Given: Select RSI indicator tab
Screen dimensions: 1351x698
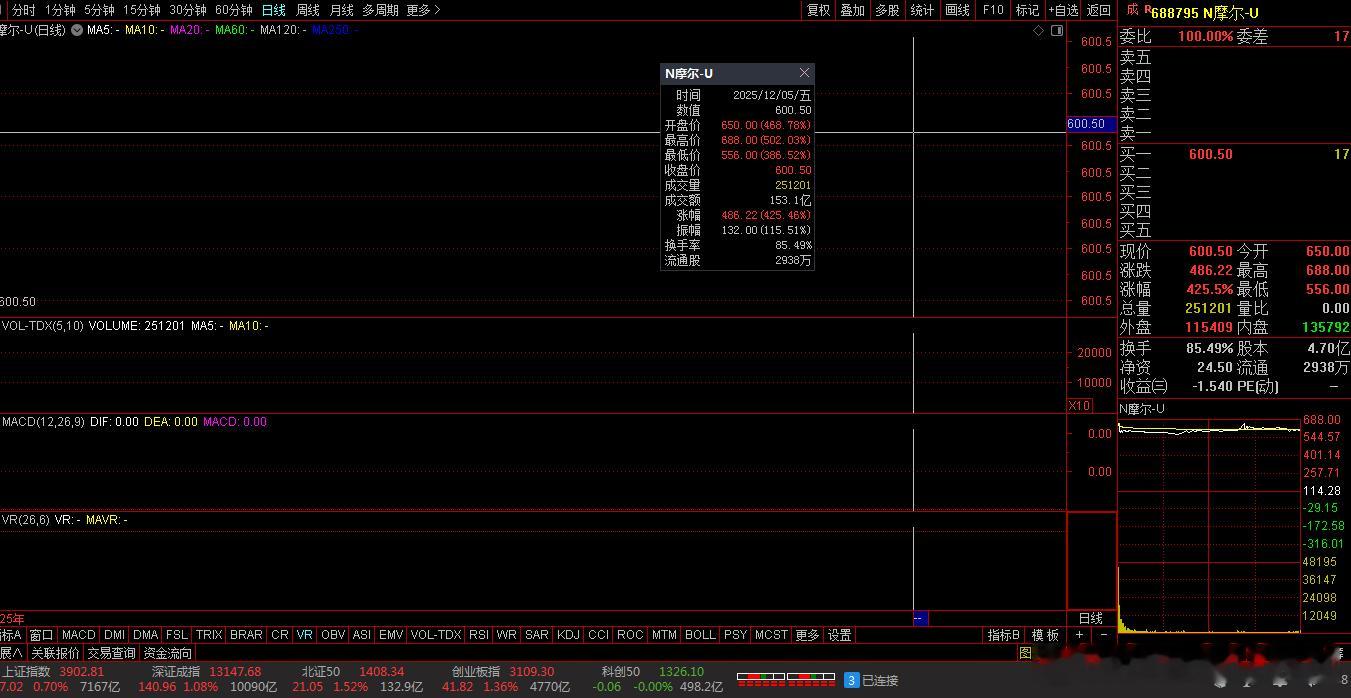Looking at the screenshot, I should [479, 635].
